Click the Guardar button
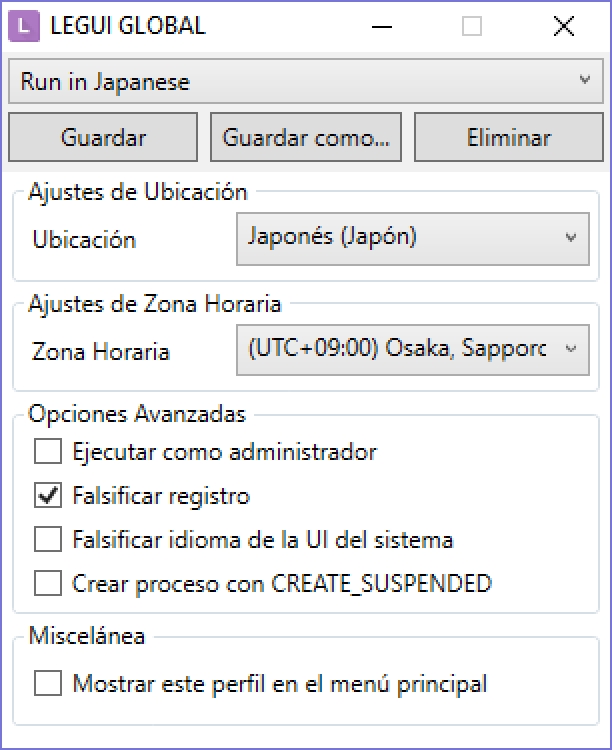 (x=103, y=137)
